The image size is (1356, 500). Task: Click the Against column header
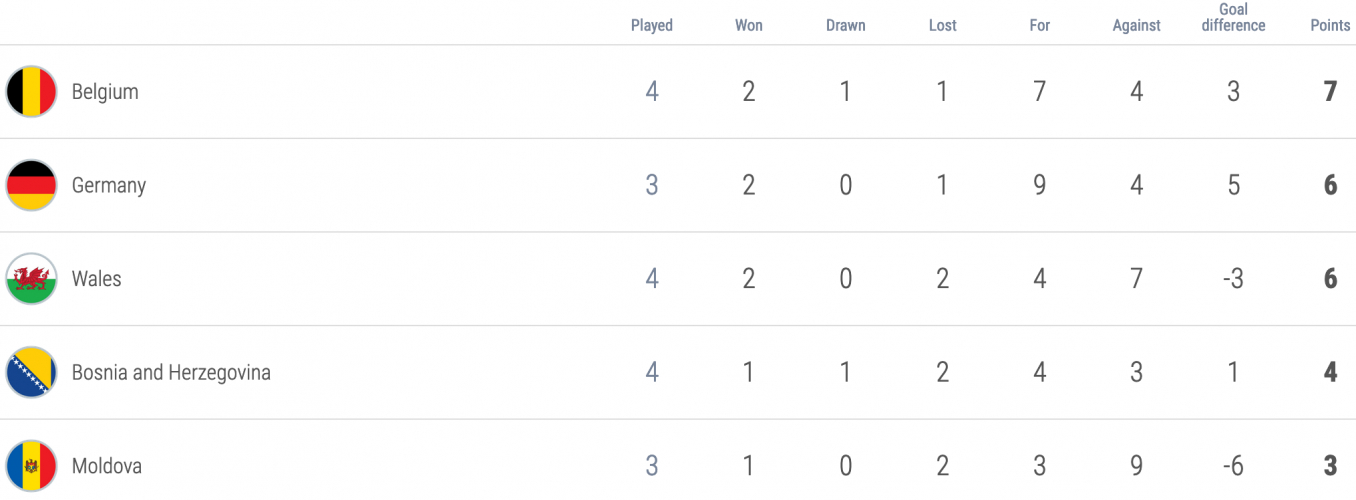coord(1137,26)
